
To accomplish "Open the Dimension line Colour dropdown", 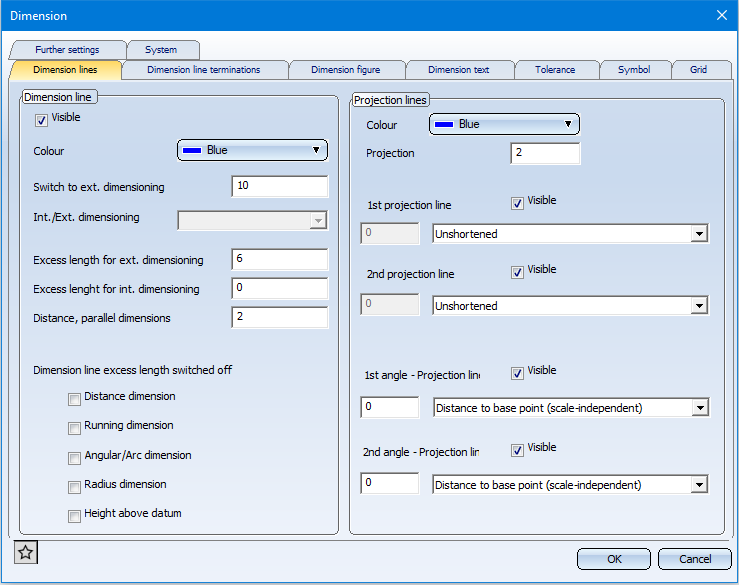I will [253, 150].
